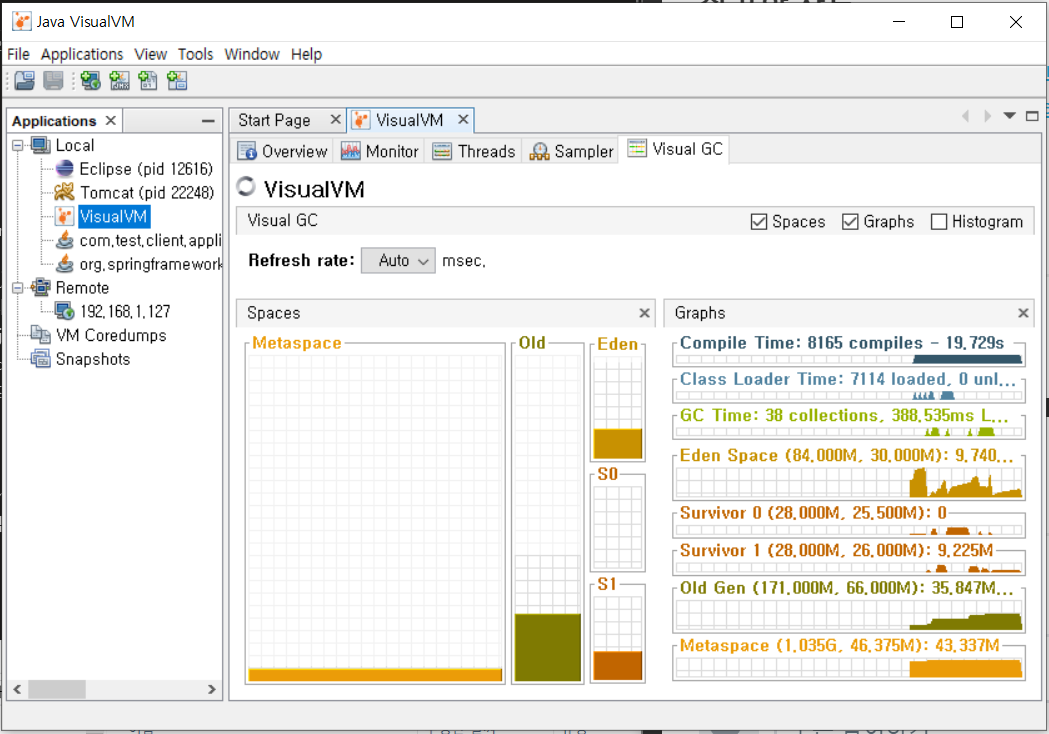Click the com.test.client Java app icon
The image size is (1049, 734).
65,240
